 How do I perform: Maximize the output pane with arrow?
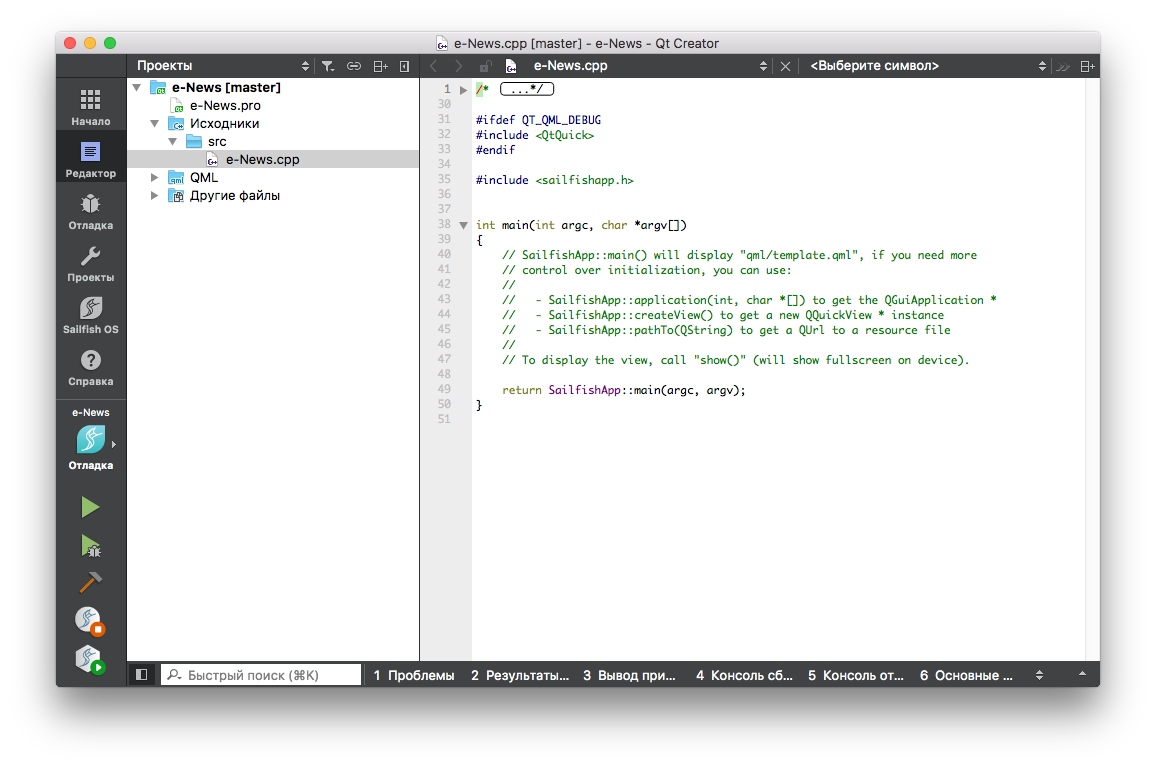point(1082,674)
